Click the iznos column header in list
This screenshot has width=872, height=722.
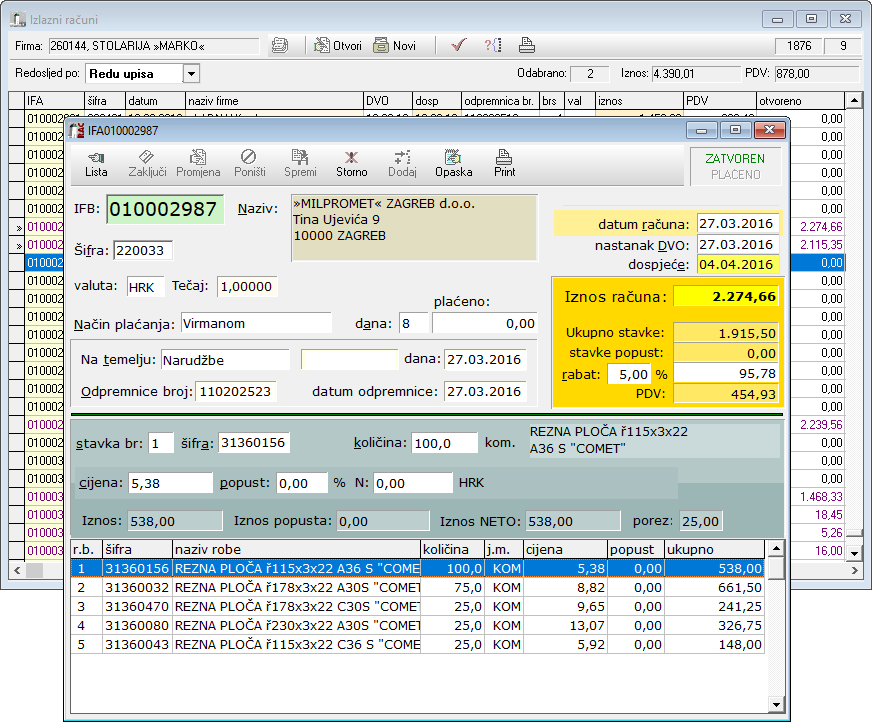pos(638,101)
